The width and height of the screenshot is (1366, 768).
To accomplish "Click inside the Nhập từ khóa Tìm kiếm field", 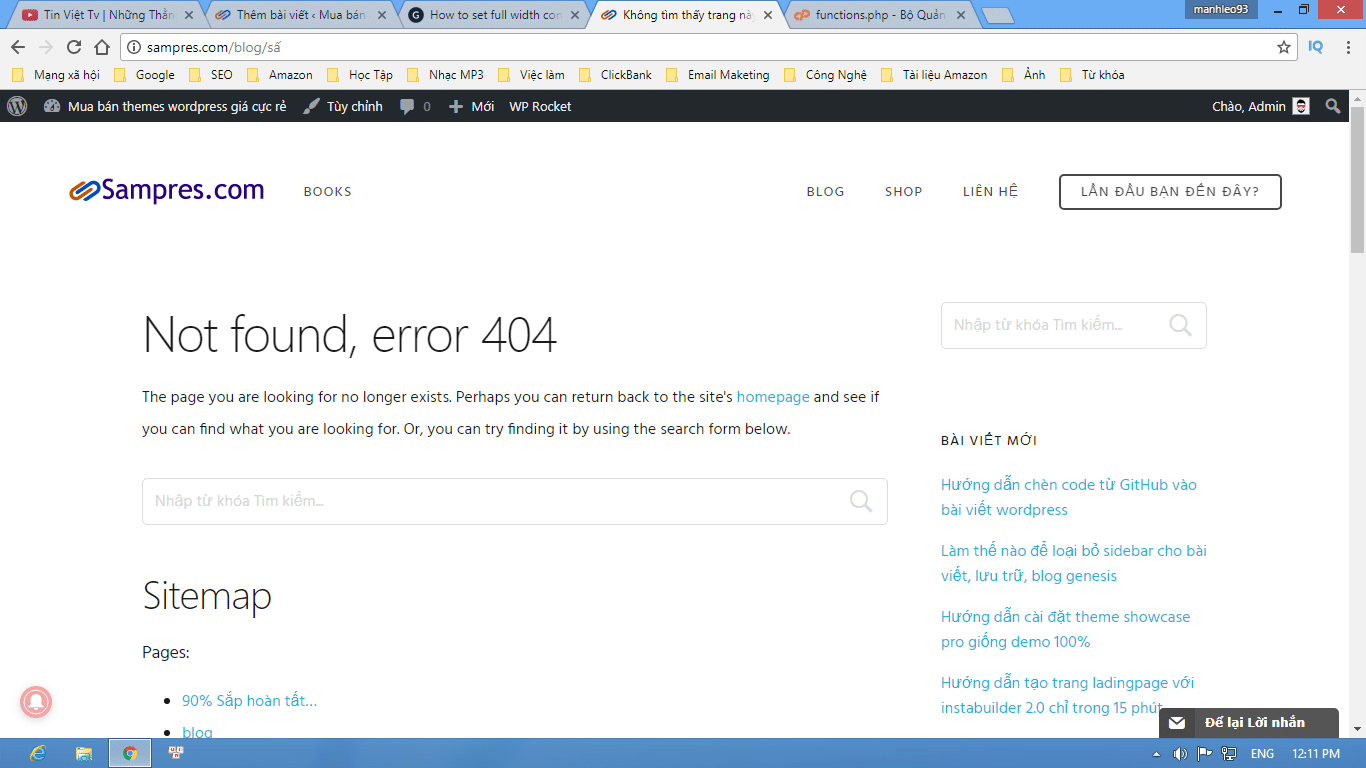I will (450, 501).
